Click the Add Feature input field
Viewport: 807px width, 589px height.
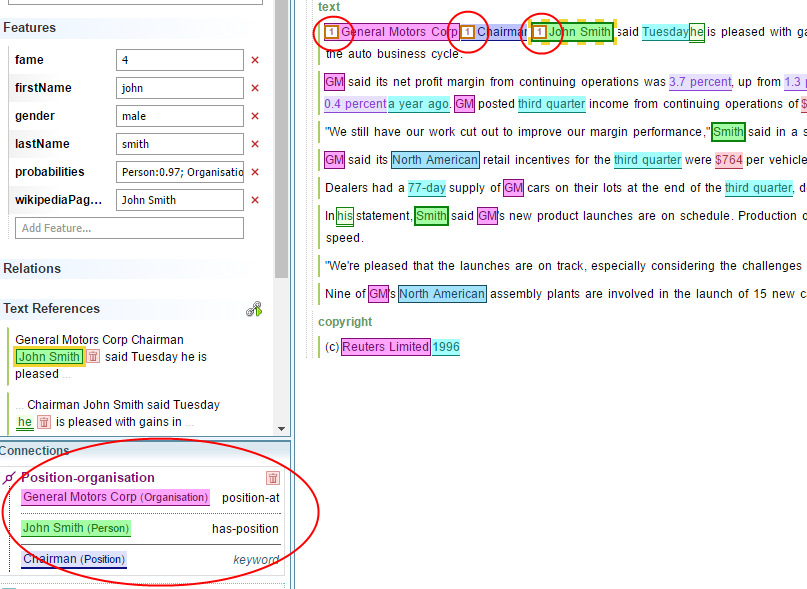(129, 228)
